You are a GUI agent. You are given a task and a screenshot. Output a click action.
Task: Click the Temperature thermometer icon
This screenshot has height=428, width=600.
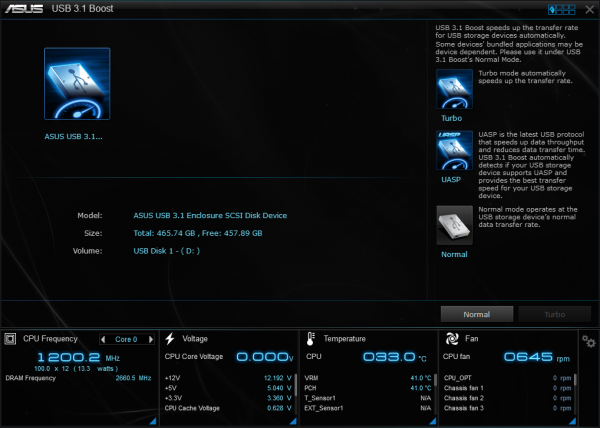pyautogui.click(x=310, y=339)
